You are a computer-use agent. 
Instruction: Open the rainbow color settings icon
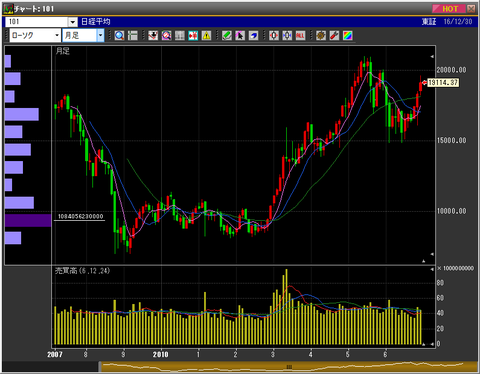click(x=348, y=35)
